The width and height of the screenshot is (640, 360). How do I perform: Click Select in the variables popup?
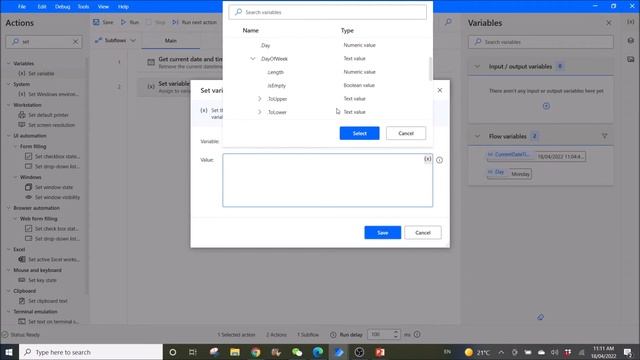pos(359,133)
